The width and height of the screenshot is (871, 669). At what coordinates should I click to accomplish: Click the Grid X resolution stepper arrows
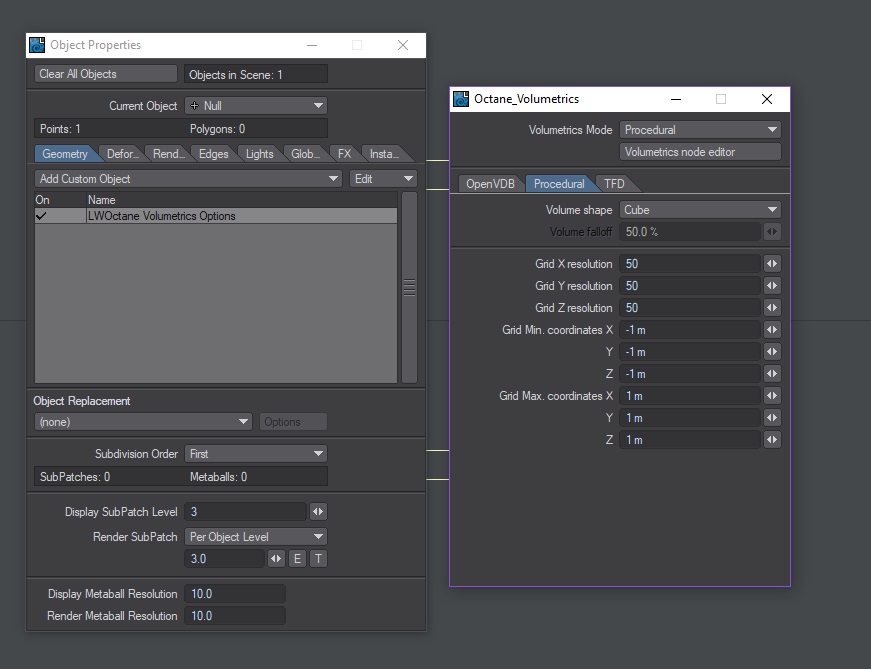tap(772, 264)
